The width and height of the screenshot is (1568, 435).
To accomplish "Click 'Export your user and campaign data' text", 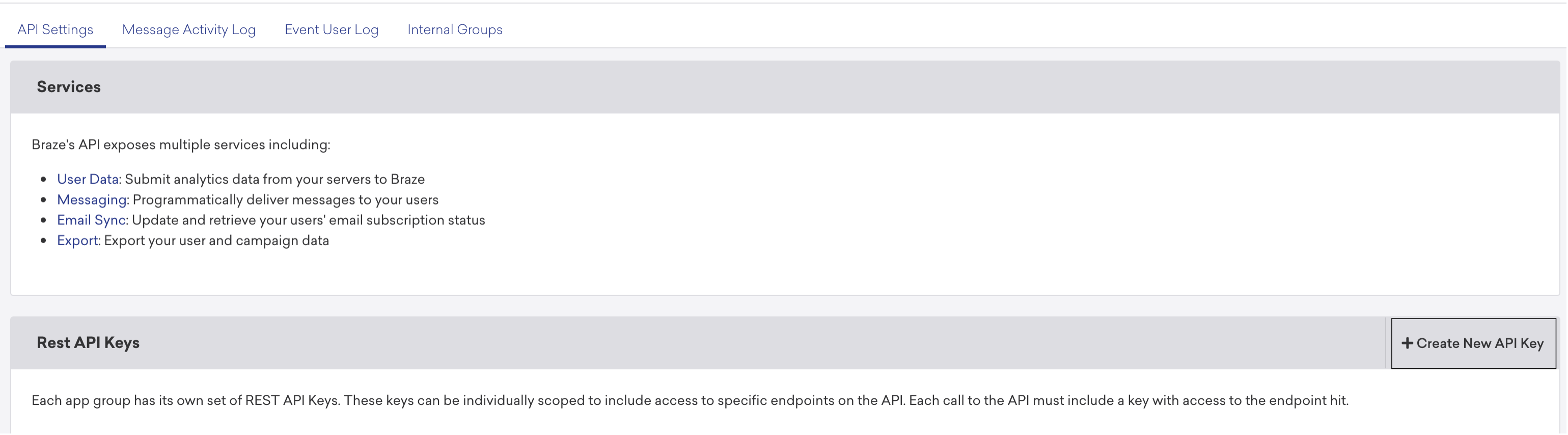I will point(216,241).
